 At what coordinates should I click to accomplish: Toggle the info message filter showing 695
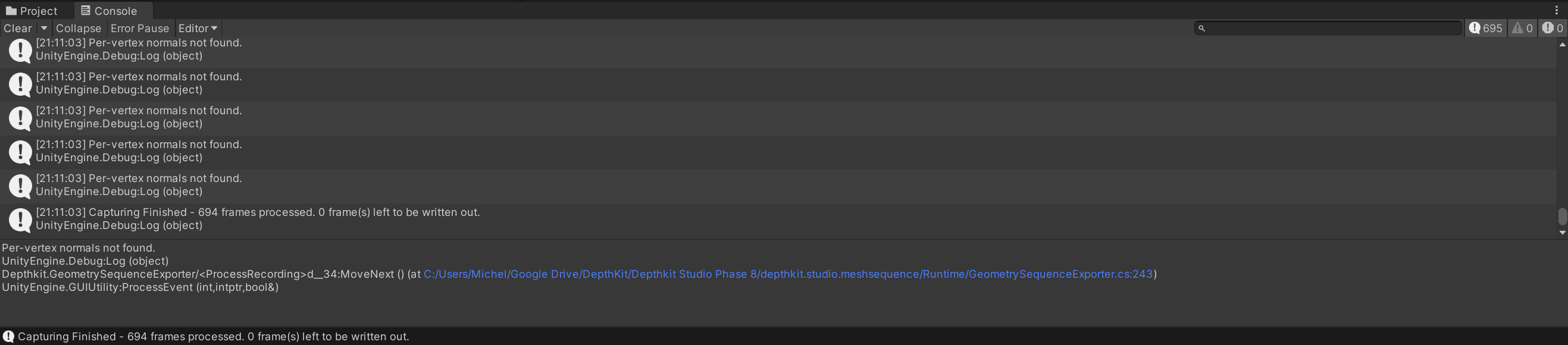click(x=1485, y=28)
